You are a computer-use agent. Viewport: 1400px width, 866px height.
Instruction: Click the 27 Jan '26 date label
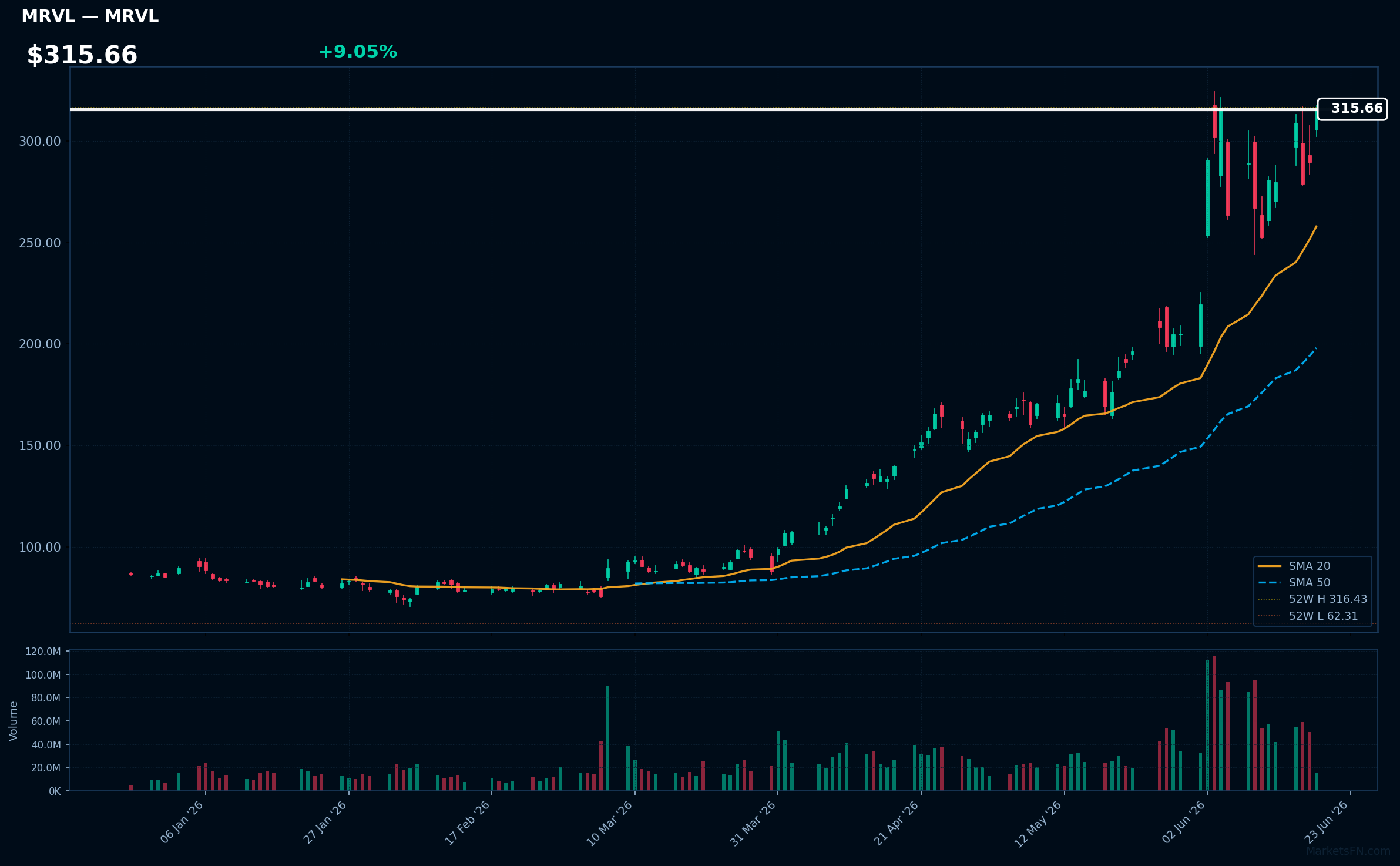point(325,823)
